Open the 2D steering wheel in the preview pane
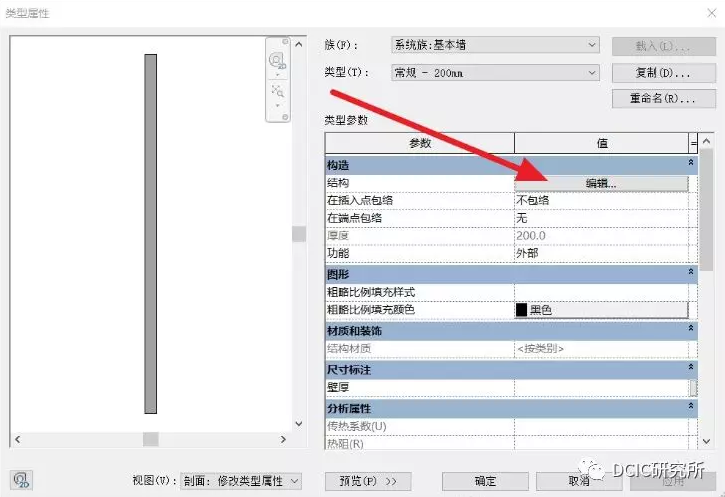The image size is (725, 497). [x=277, y=61]
